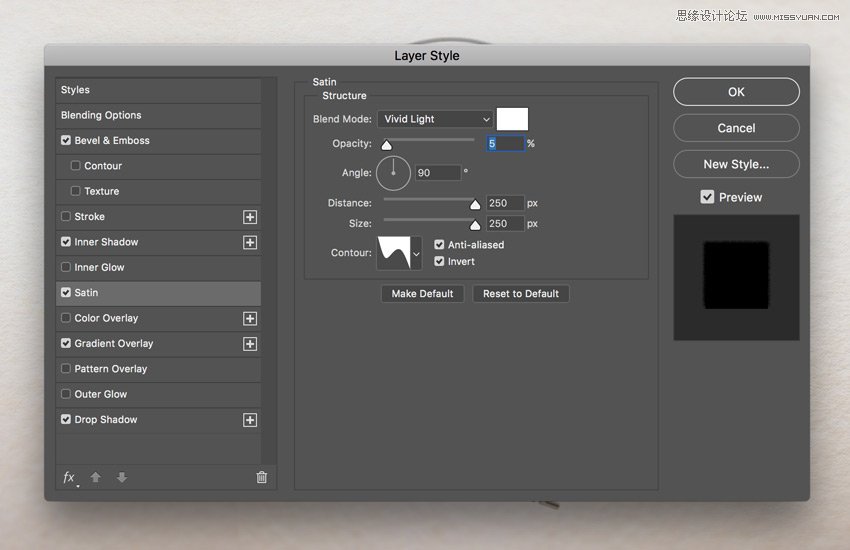This screenshot has height=550, width=850.
Task: Click the plus icon beside Color Overlay
Action: 250,319
